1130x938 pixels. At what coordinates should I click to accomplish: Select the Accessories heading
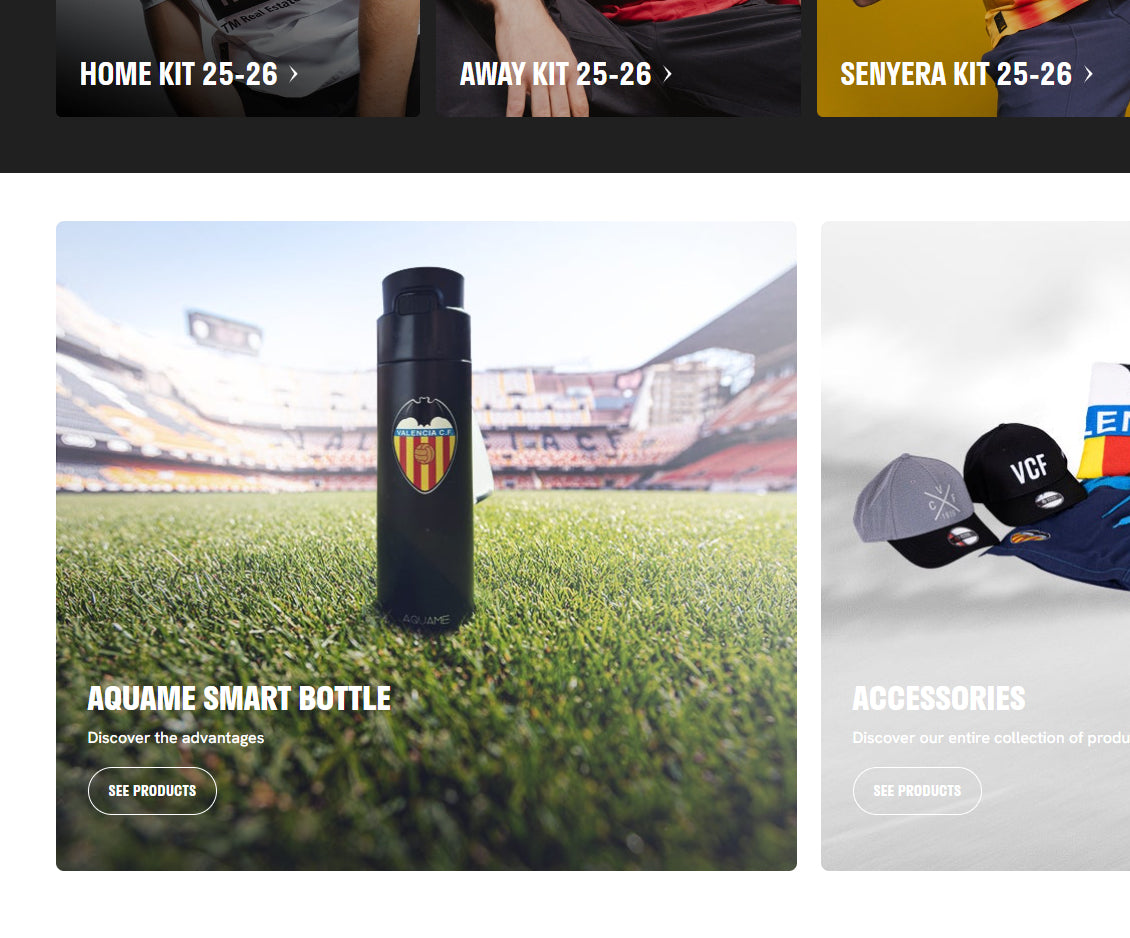939,698
